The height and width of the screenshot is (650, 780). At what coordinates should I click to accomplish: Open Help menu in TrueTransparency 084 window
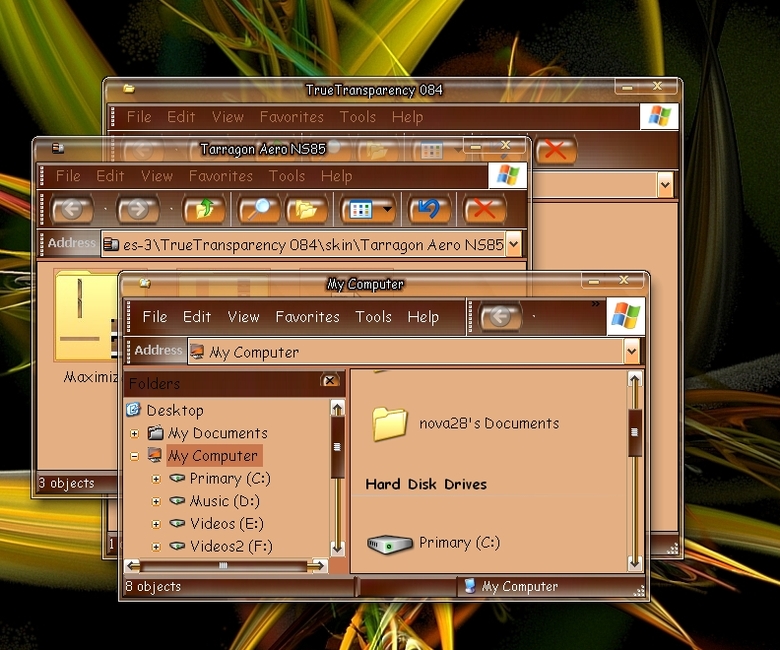[x=407, y=117]
